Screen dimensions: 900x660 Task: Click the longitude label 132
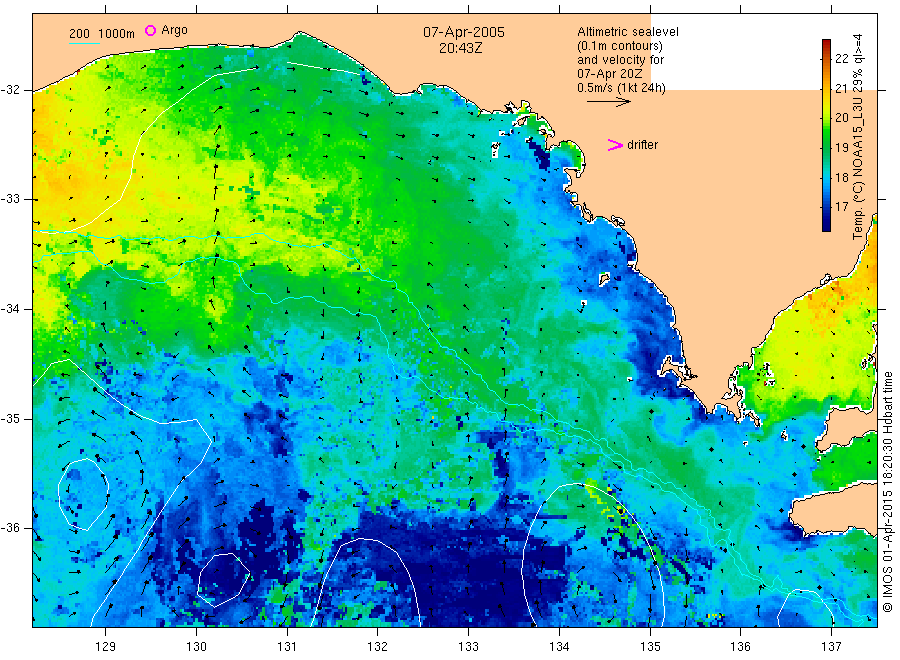pyautogui.click(x=378, y=647)
